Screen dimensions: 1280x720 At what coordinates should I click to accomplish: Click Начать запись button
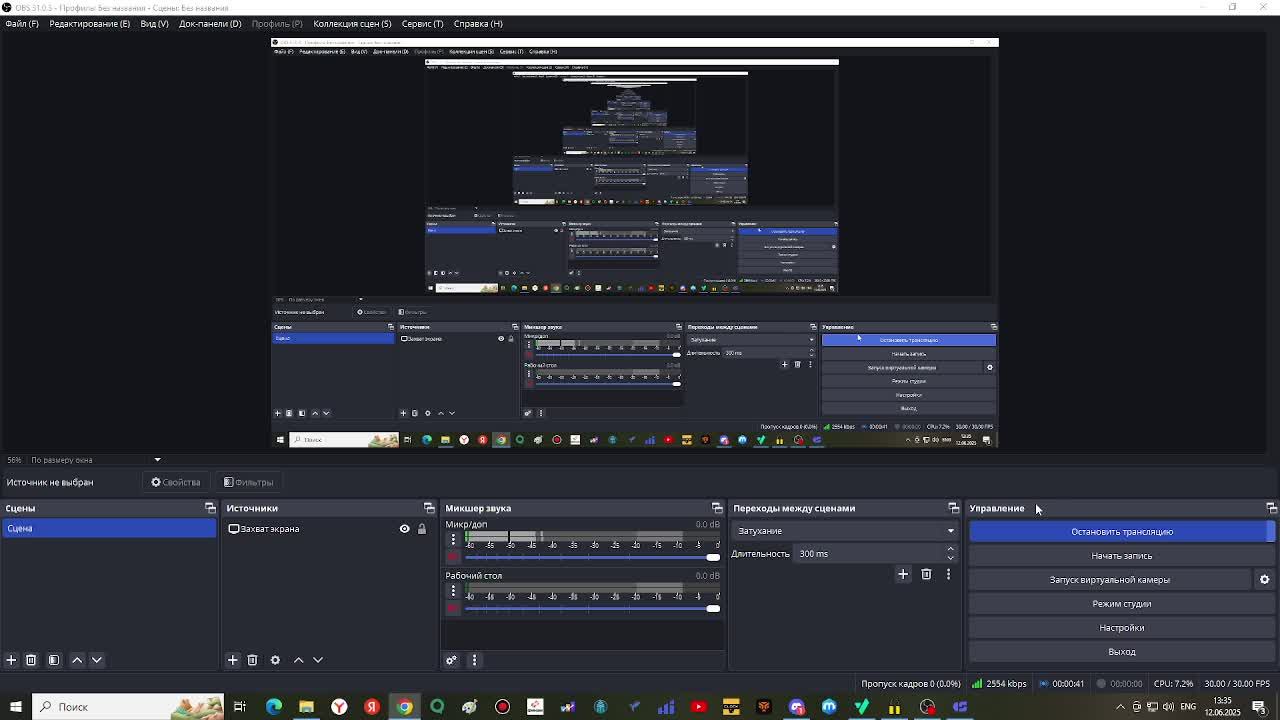pyautogui.click(x=1122, y=556)
